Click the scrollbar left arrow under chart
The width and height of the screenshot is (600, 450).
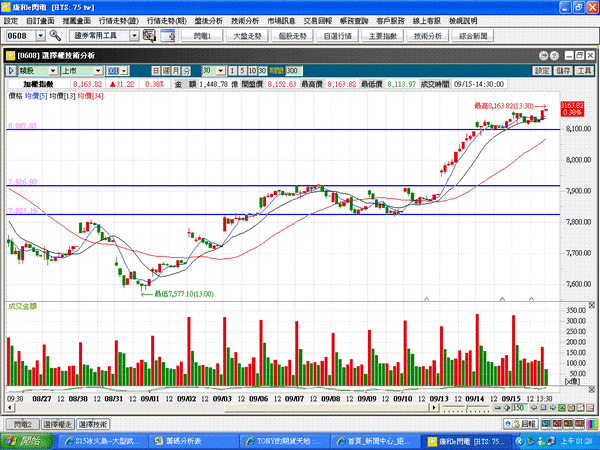(x=10, y=408)
